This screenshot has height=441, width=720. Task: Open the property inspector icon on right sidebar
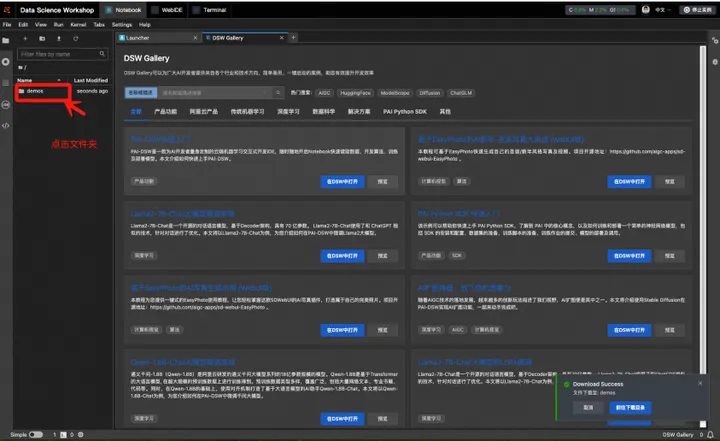[x=715, y=40]
